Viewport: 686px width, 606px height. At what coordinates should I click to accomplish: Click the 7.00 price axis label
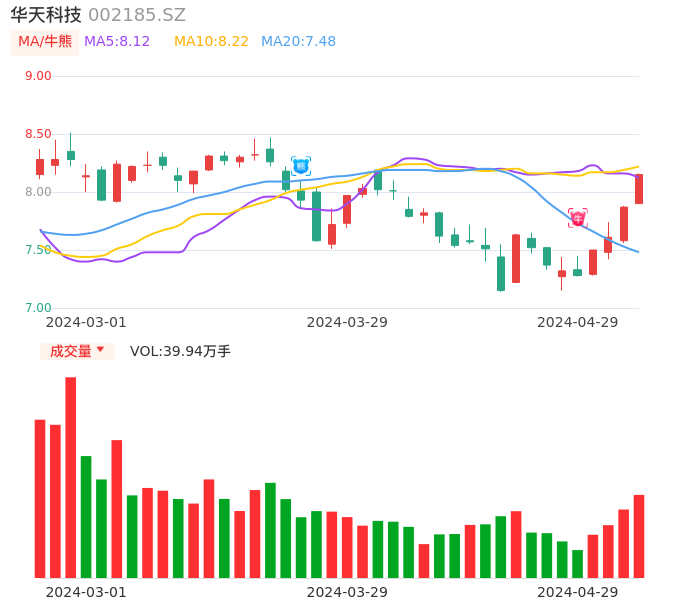[38, 308]
